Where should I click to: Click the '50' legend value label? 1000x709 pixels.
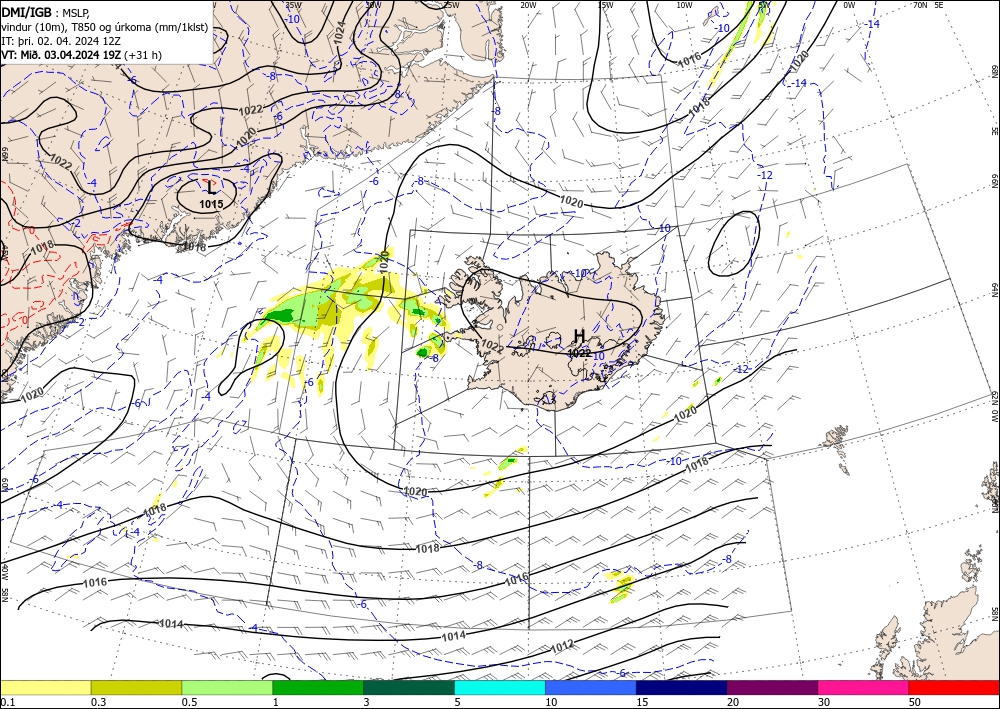[915, 702]
